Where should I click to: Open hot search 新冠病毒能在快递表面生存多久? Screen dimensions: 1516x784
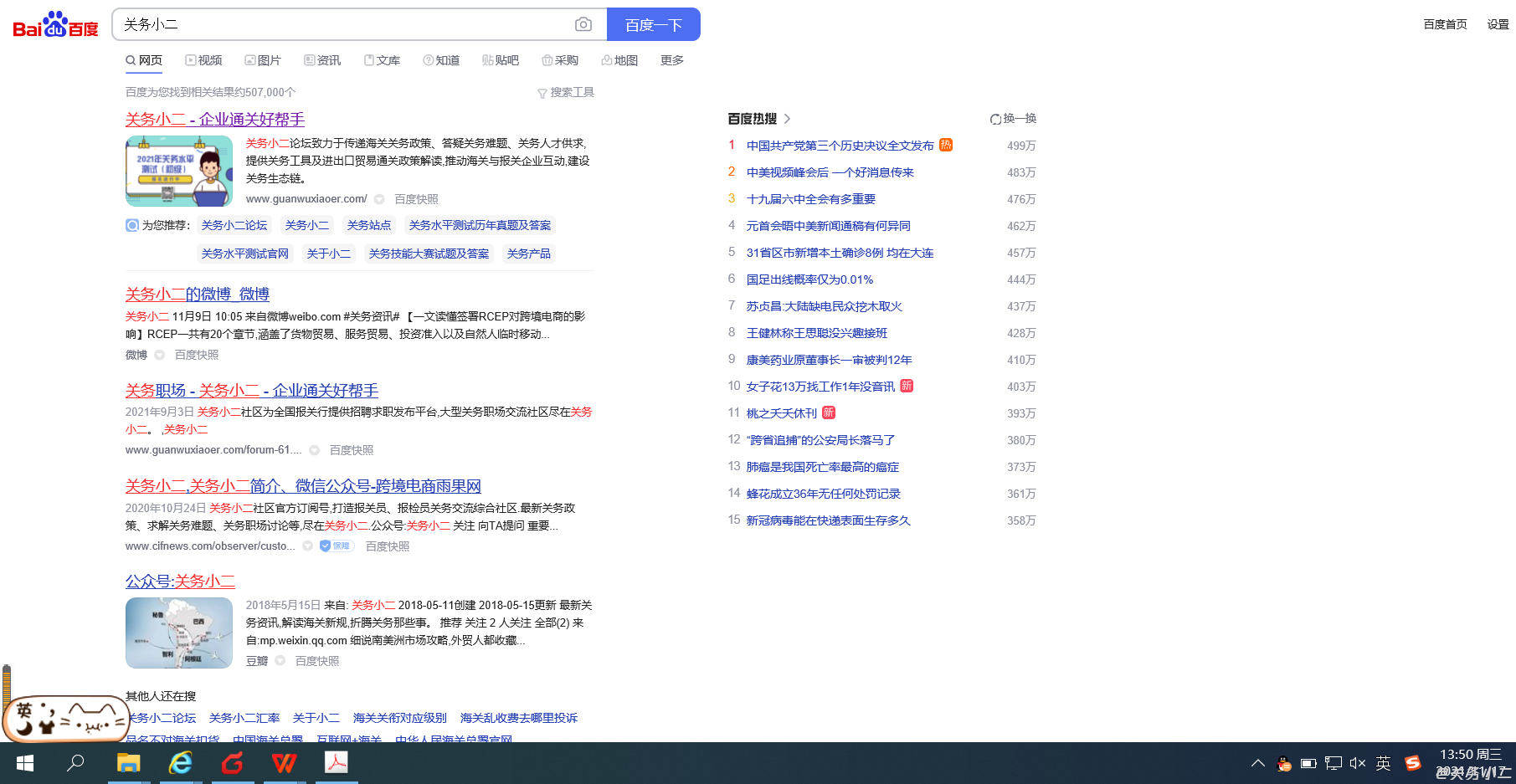[x=829, y=520]
